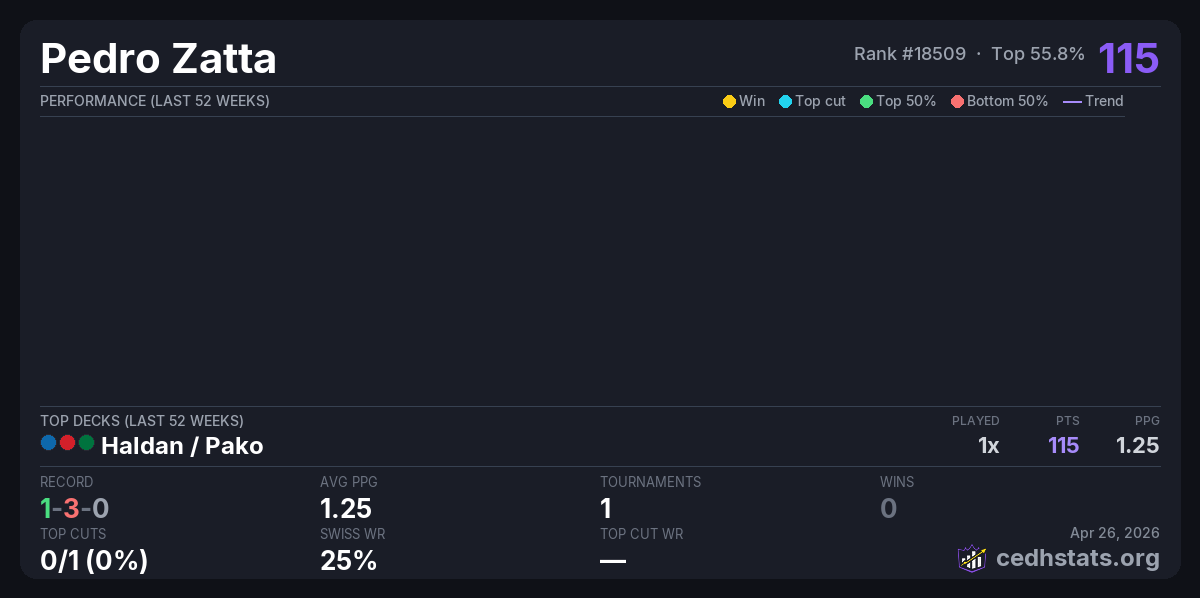The width and height of the screenshot is (1200, 598).
Task: Click the blue mana color dot
Action: [x=49, y=443]
